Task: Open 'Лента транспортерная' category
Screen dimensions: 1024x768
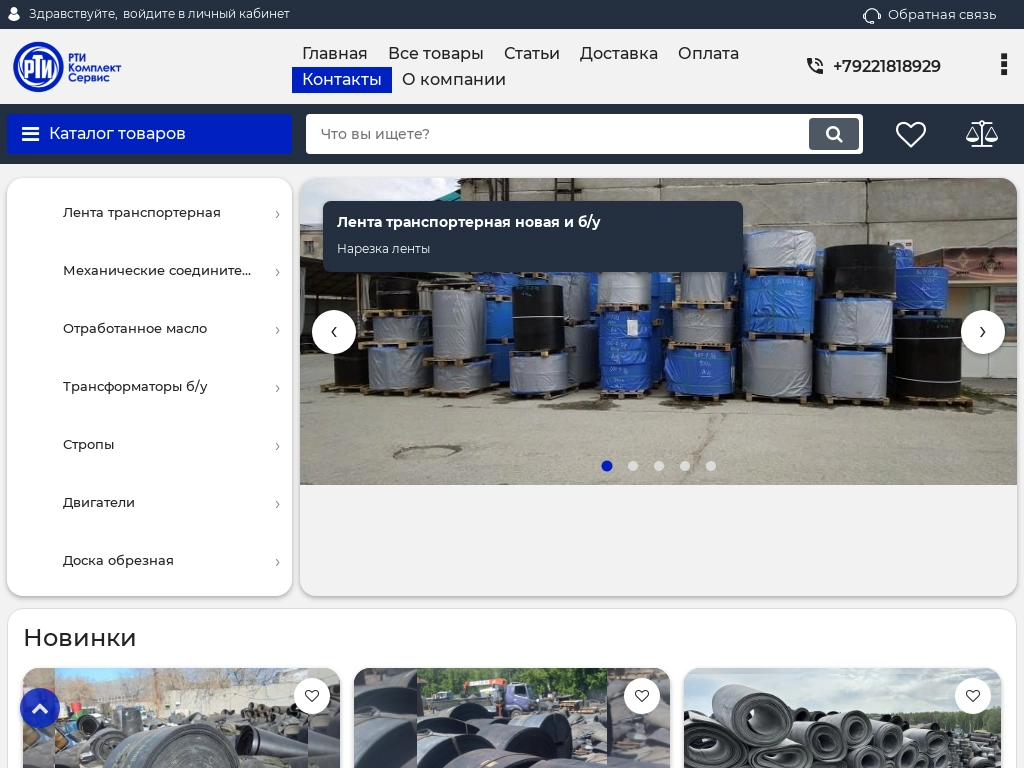Action: point(142,213)
